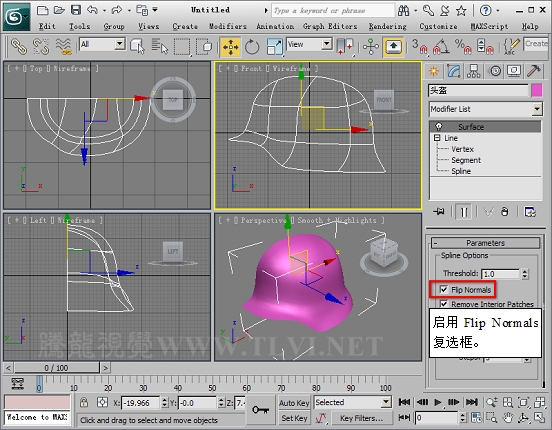
Task: Select the Spline sub-object level
Action: tap(461, 171)
